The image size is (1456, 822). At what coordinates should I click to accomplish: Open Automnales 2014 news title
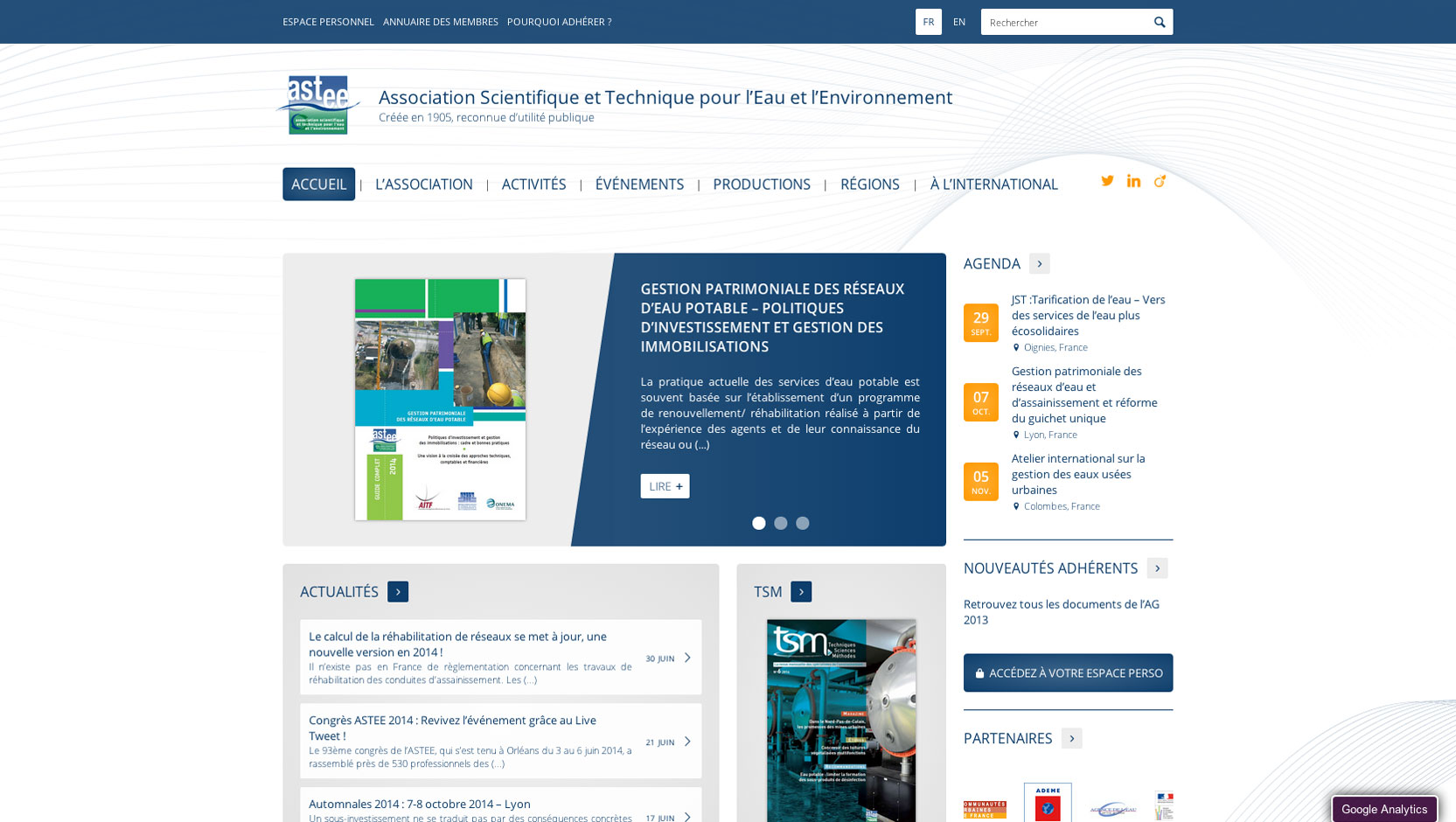tap(420, 805)
